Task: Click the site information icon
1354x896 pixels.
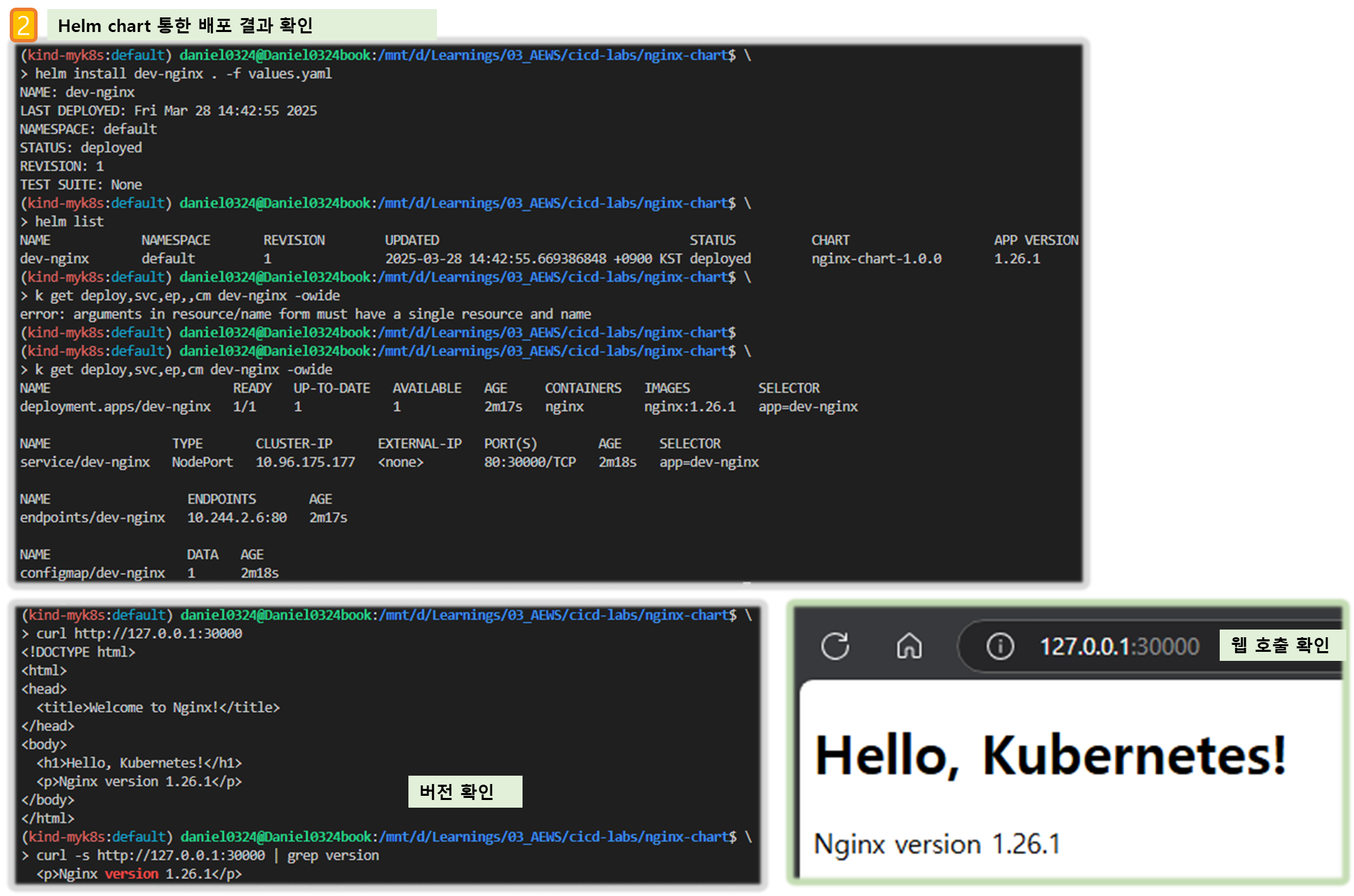Action: tap(1000, 646)
